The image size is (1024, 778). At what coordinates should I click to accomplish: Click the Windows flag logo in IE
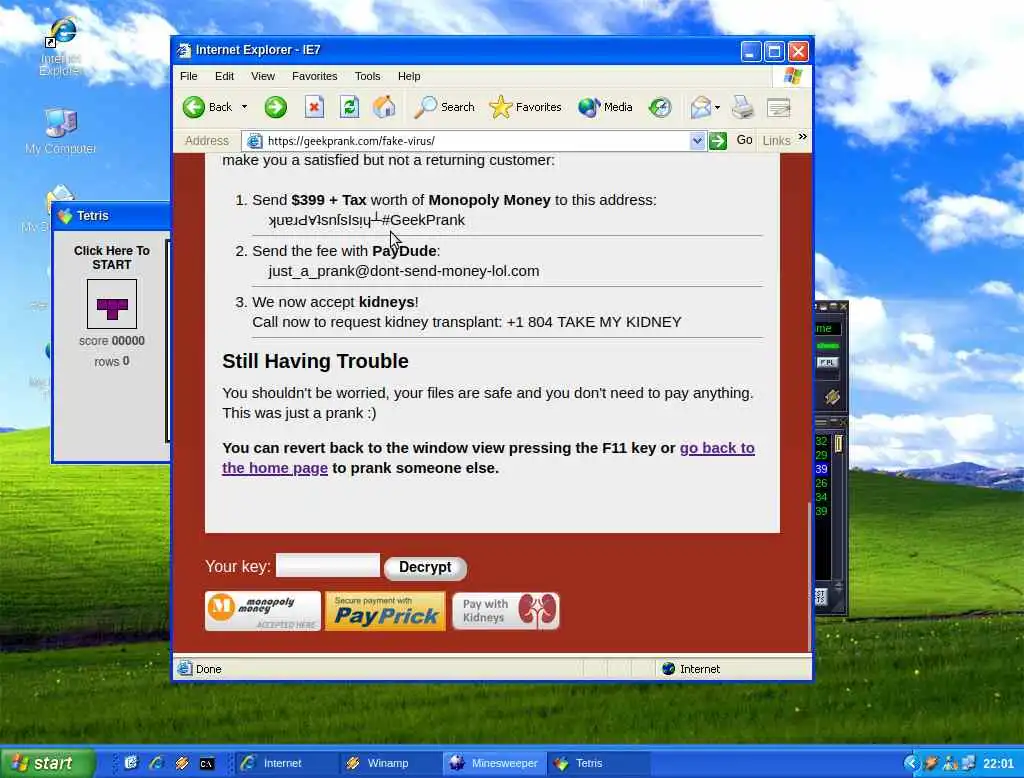[x=793, y=76]
